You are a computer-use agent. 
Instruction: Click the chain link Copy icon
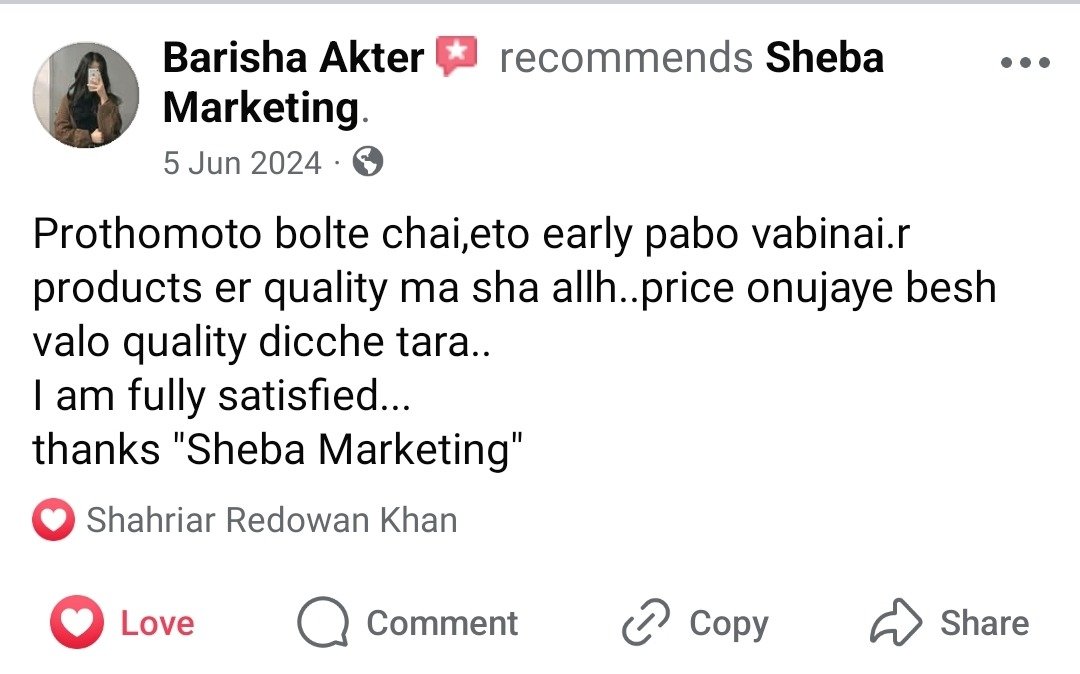click(x=646, y=624)
